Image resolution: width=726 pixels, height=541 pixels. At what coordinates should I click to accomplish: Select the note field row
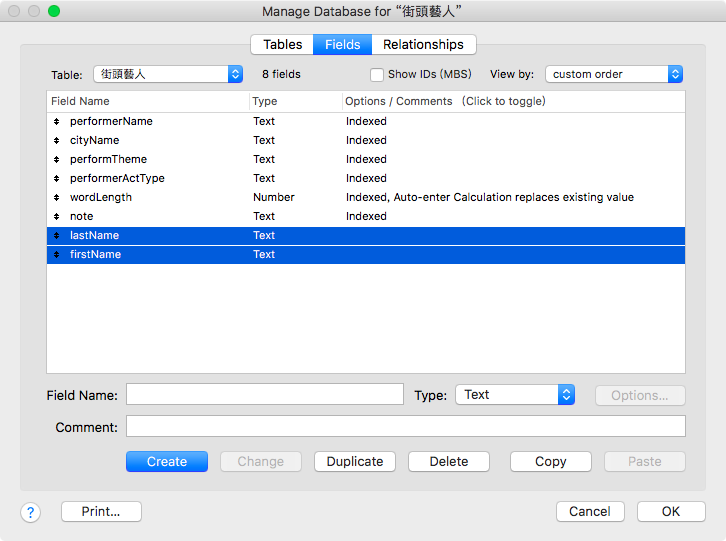(366, 216)
